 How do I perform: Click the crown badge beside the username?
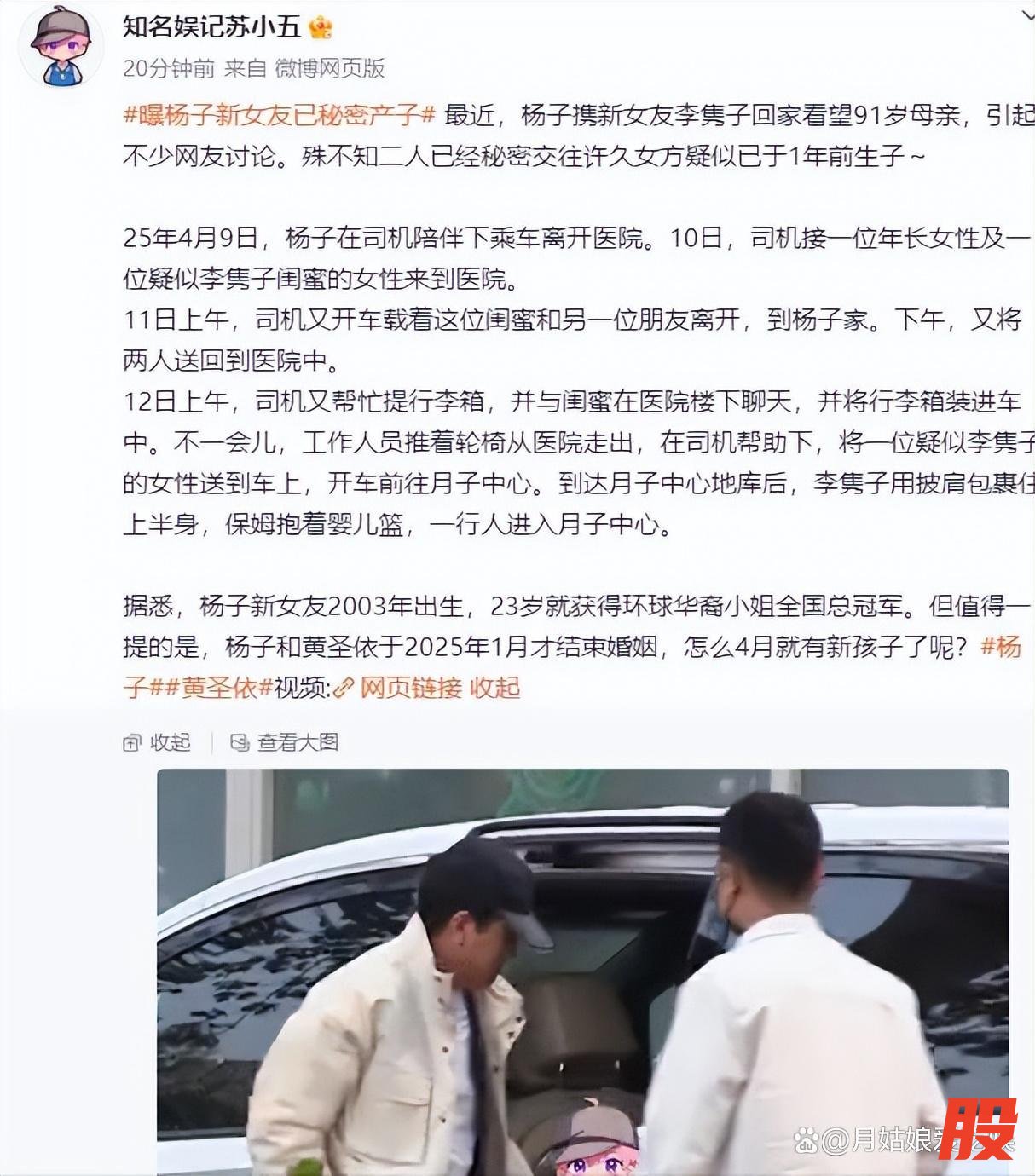coord(321,27)
